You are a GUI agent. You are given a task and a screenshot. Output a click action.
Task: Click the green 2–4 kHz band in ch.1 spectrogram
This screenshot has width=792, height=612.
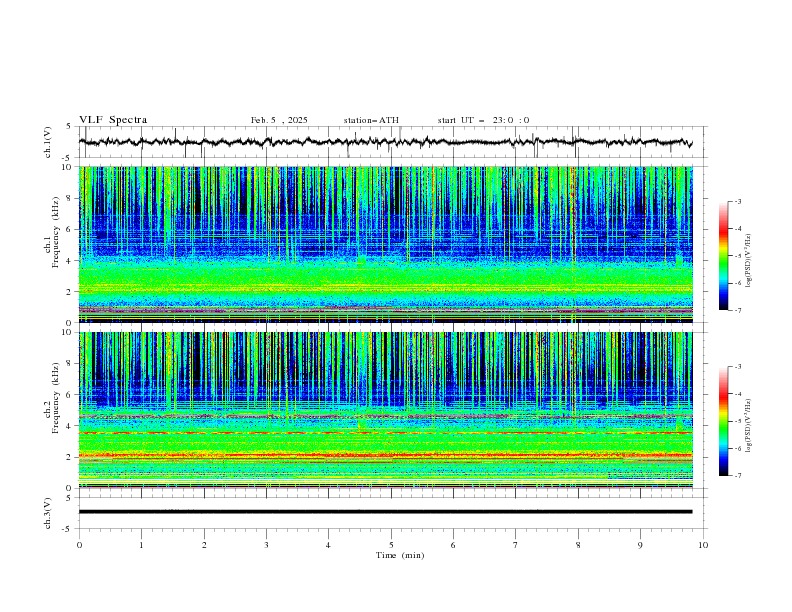tap(385, 278)
